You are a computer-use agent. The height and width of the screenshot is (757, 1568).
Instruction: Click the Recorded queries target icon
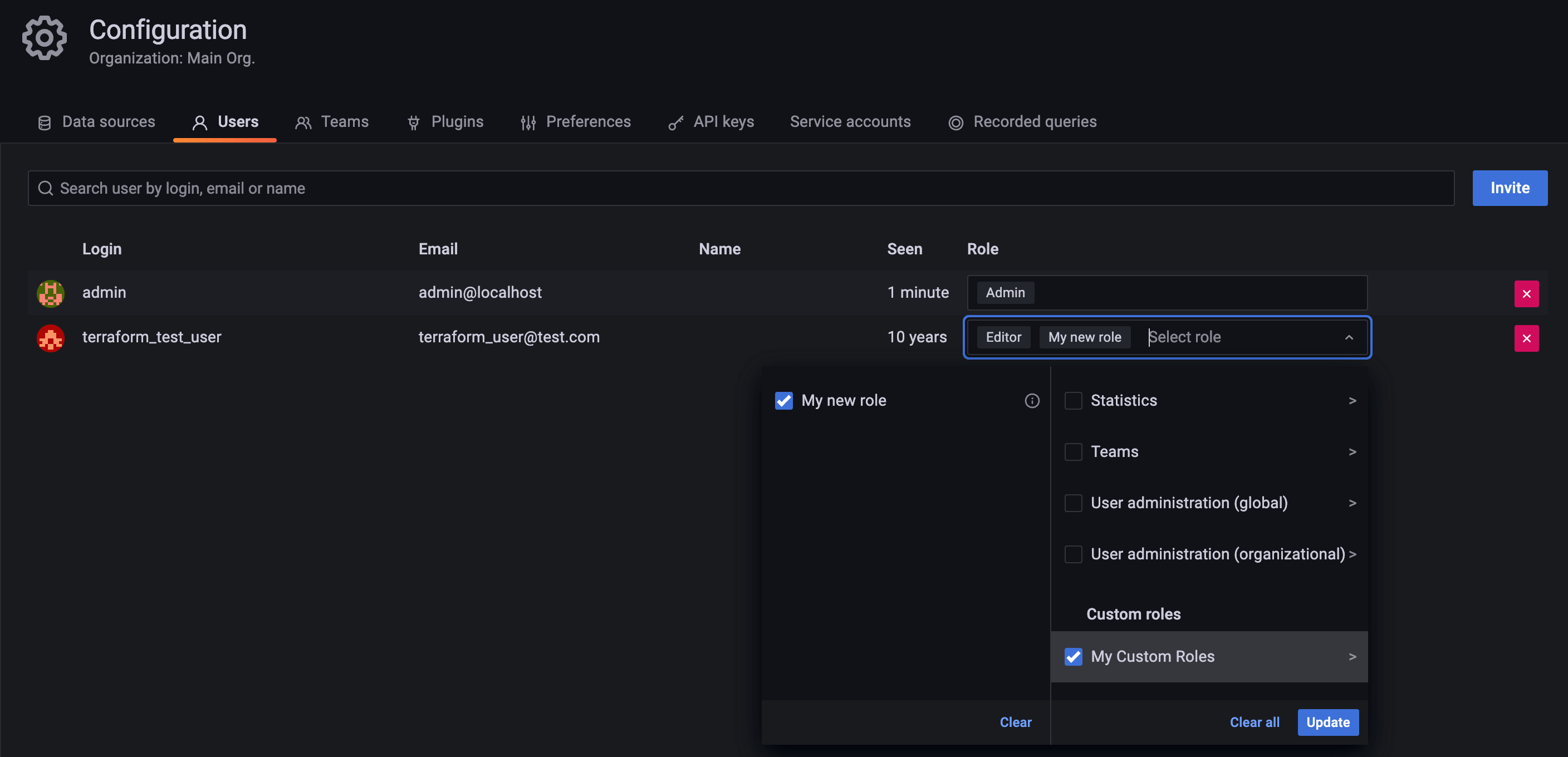pos(955,122)
